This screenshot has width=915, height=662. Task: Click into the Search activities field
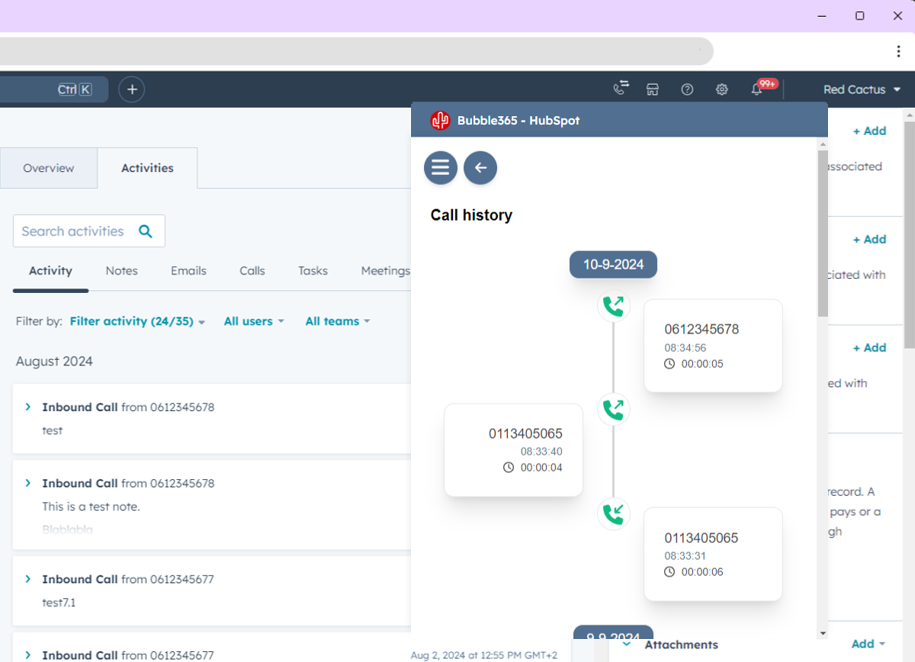(74, 231)
